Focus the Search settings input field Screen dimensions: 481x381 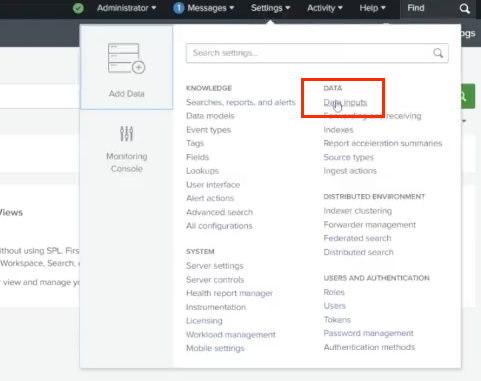[317, 53]
